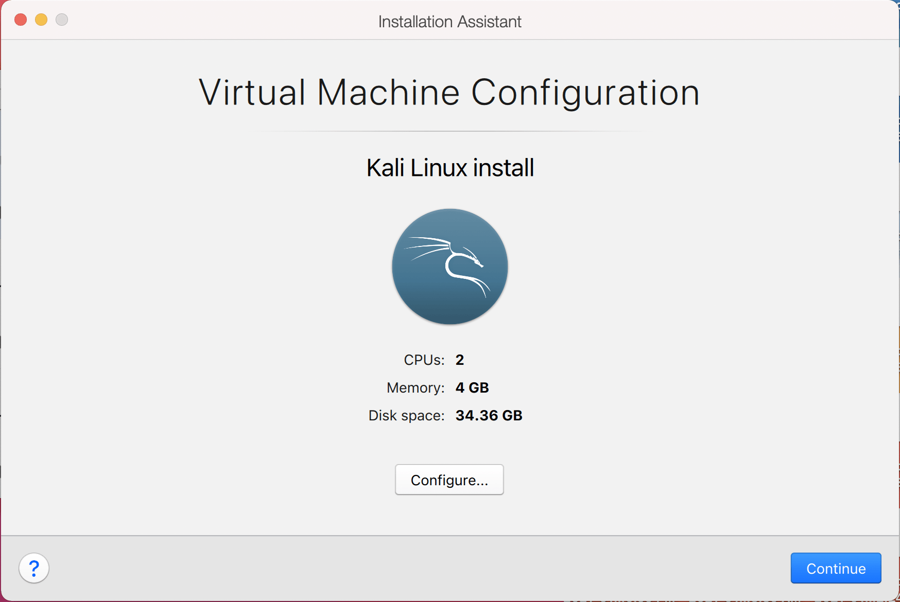Click the CPUs label
Viewport: 900px width, 602px height.
coord(424,360)
